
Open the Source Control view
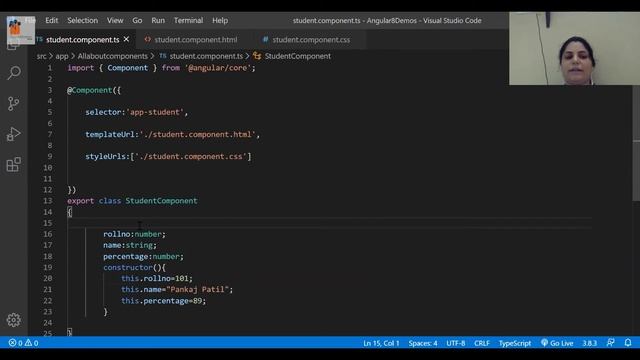pyautogui.click(x=13, y=104)
